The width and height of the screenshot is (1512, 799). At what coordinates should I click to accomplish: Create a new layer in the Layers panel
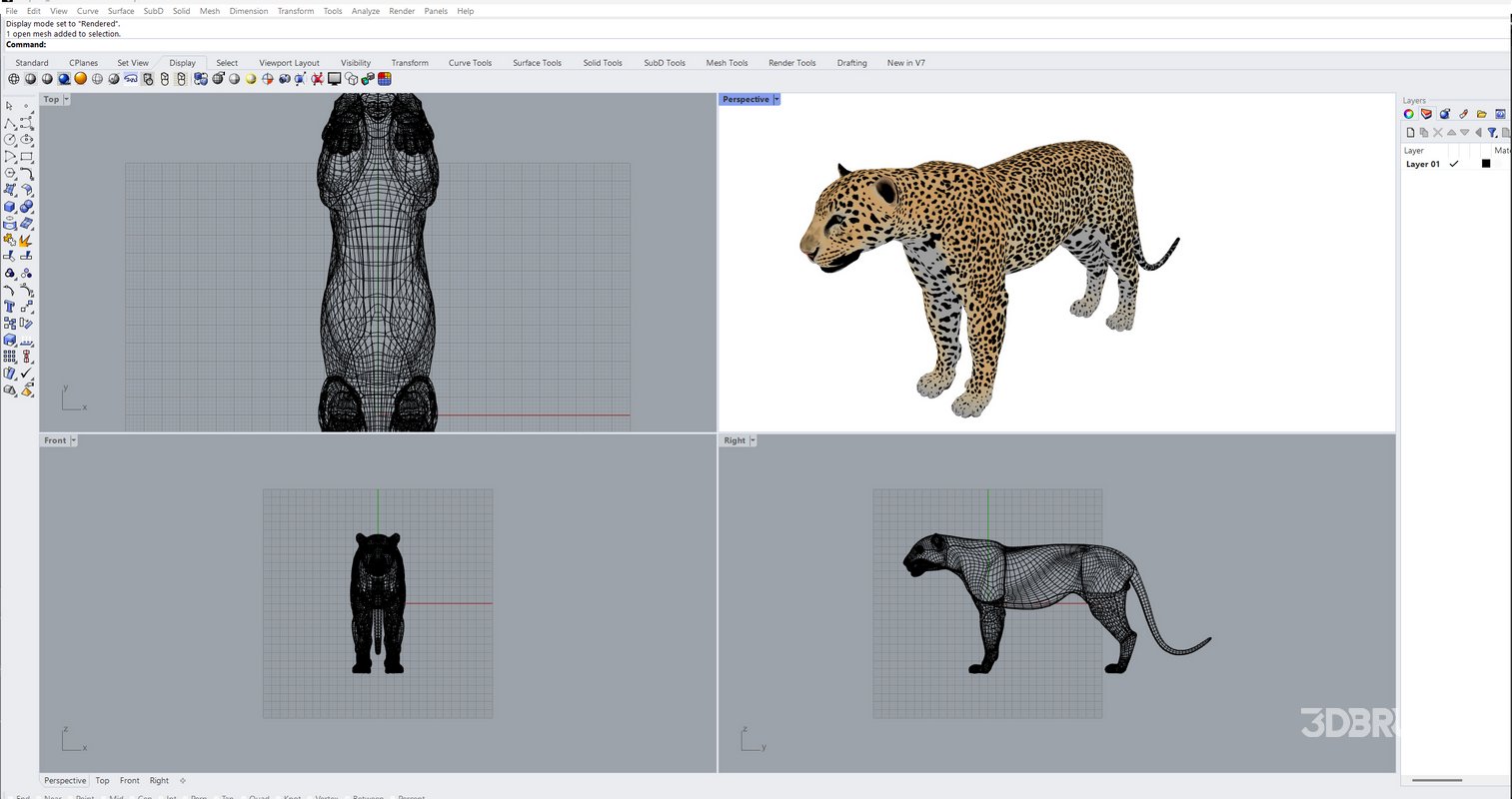pyautogui.click(x=1410, y=132)
